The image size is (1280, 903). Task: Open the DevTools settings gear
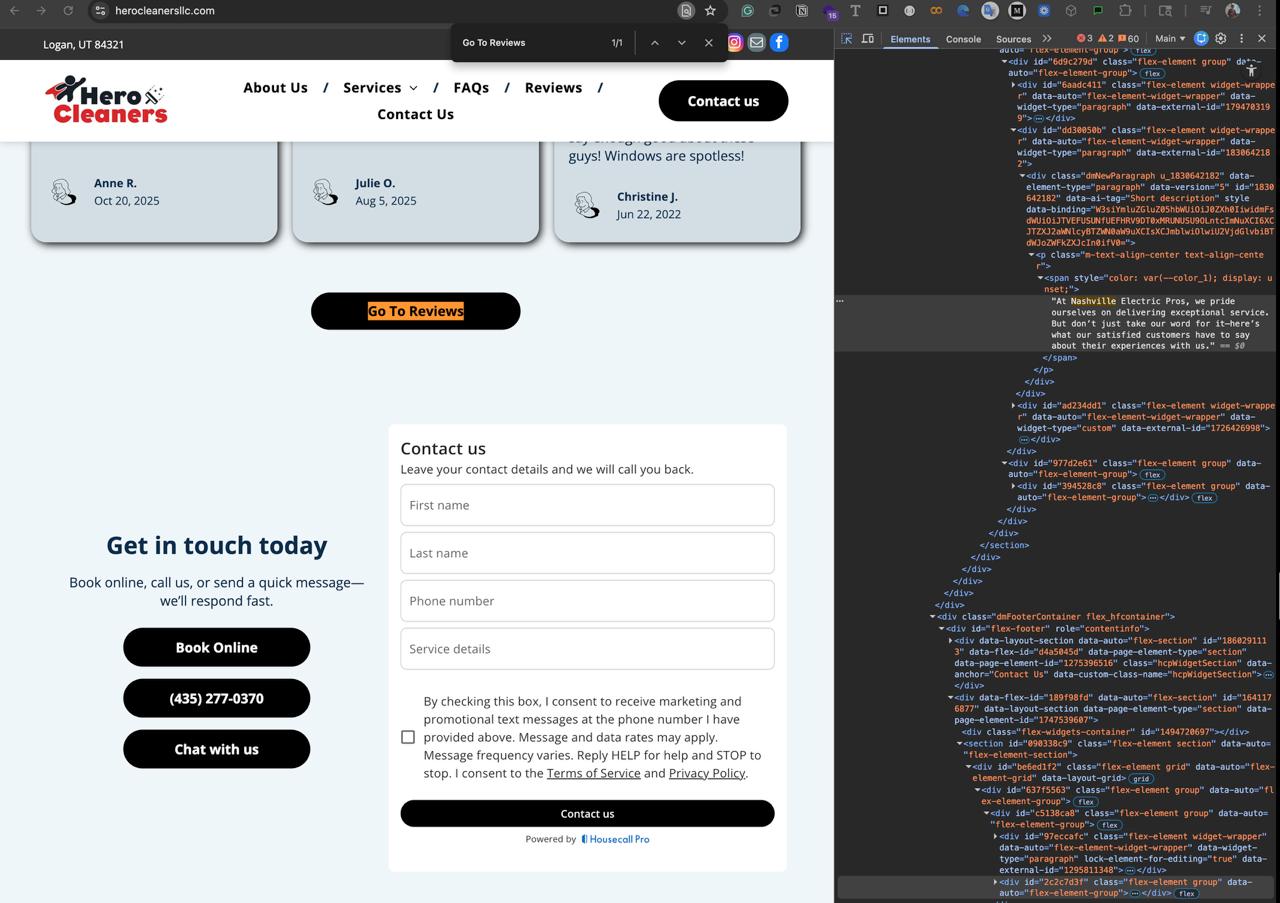coord(1221,38)
